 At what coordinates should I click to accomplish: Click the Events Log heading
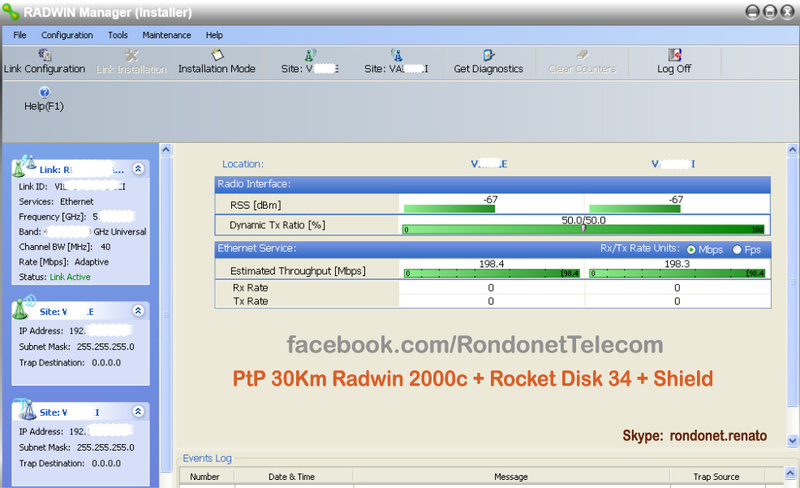[207, 458]
